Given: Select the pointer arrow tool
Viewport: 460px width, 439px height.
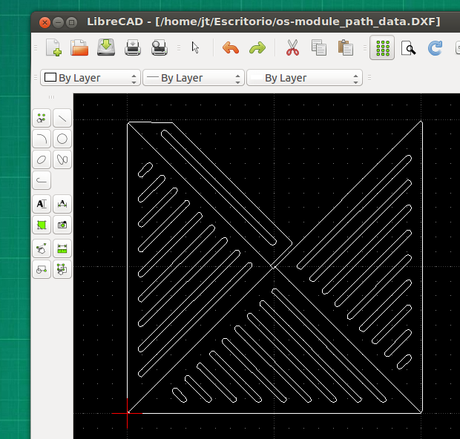Looking at the screenshot, I should pyautogui.click(x=195, y=47).
